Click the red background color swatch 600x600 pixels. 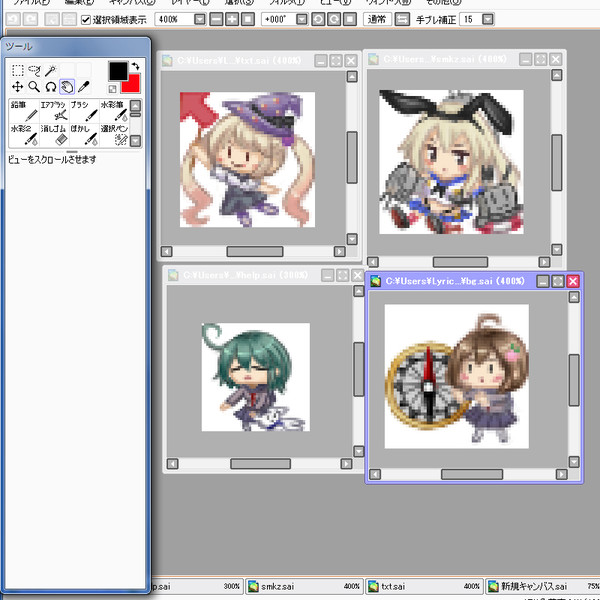(x=132, y=85)
